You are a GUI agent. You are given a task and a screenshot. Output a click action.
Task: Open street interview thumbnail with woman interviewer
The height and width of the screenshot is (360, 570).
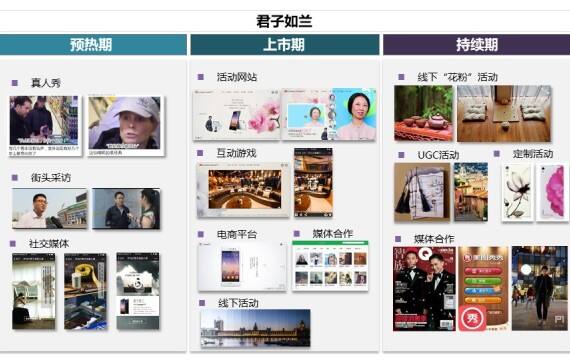(126, 208)
